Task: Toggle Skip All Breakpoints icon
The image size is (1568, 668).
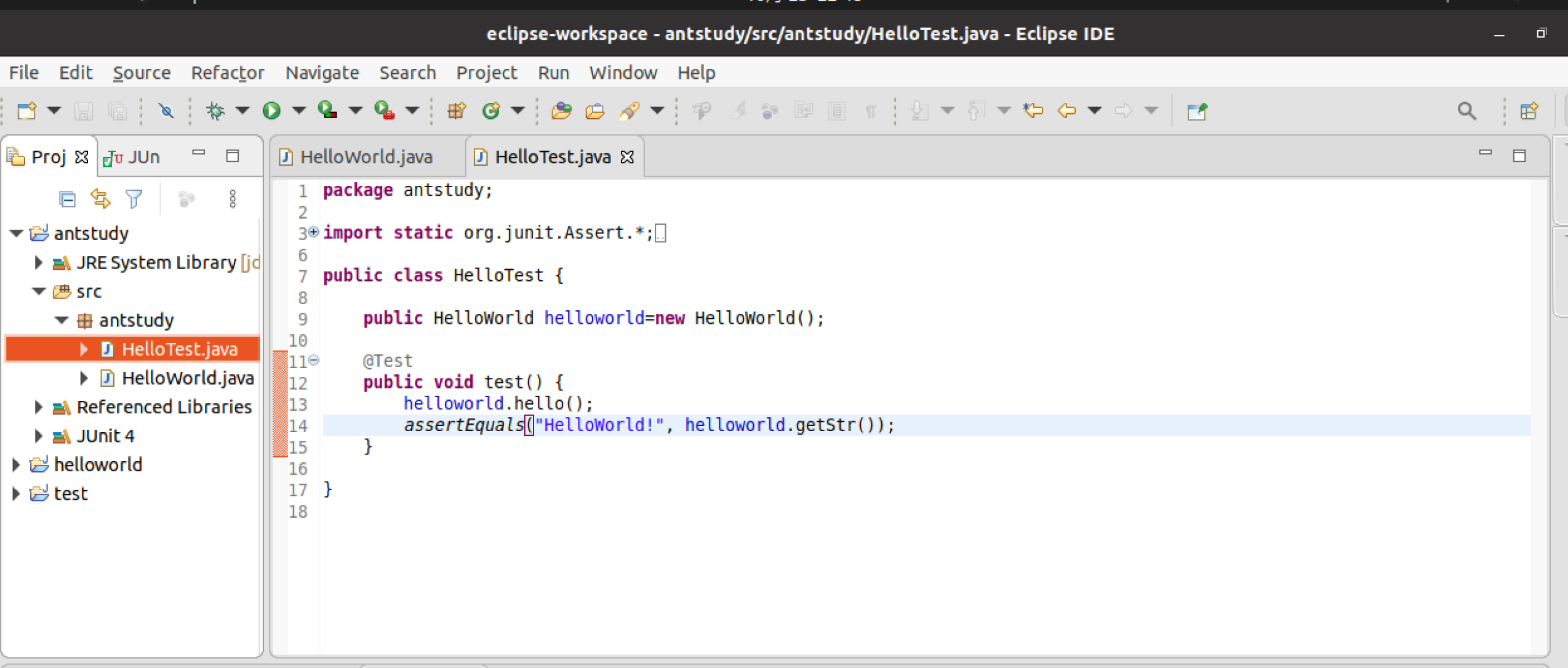Action: point(166,111)
